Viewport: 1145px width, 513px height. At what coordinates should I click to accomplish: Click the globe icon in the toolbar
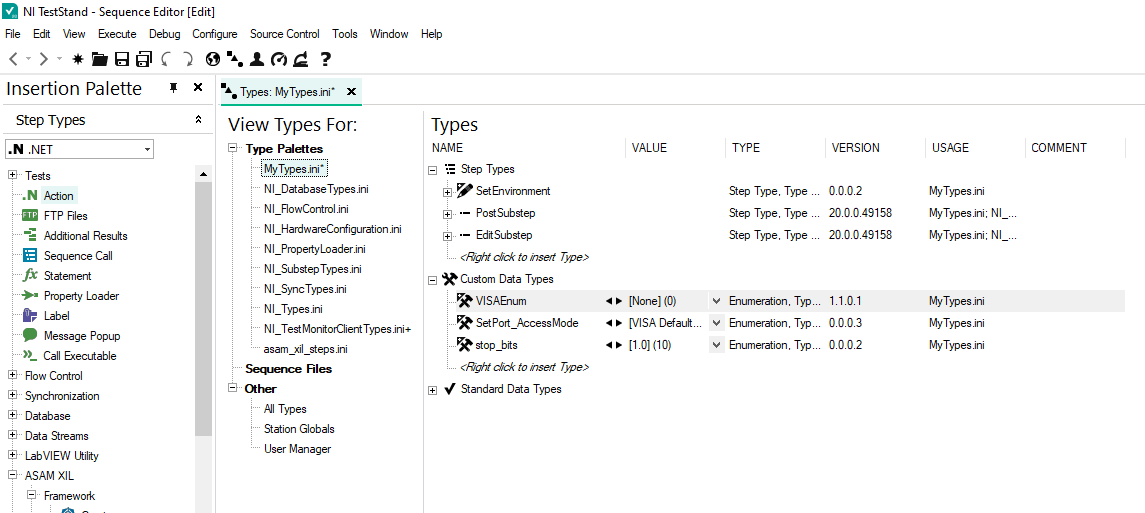(213, 59)
